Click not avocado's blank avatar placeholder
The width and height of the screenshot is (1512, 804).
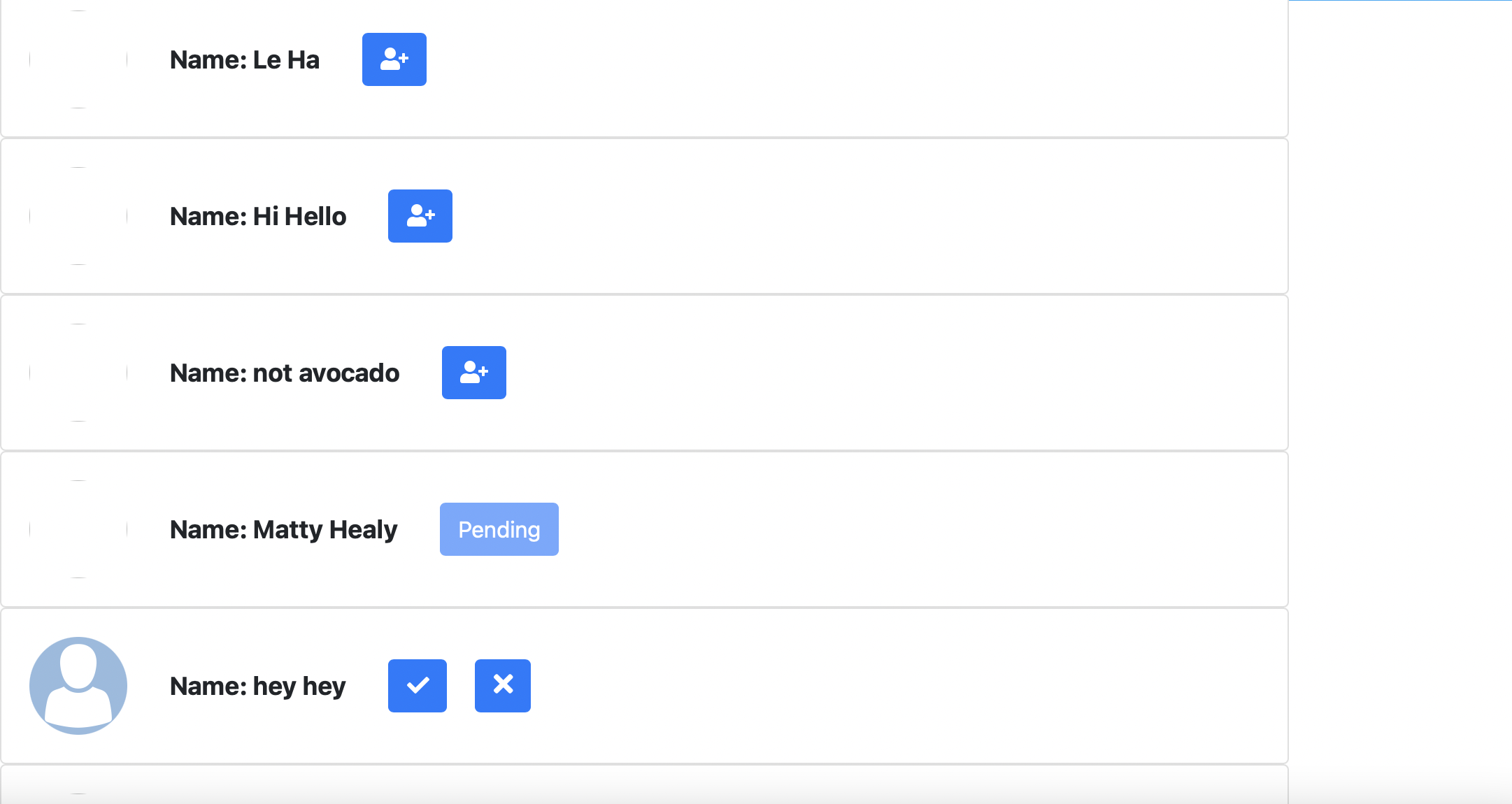(x=78, y=373)
